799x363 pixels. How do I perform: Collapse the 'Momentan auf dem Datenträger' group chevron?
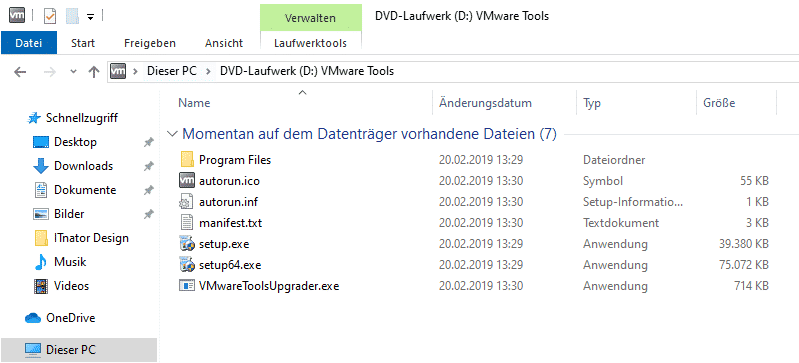[x=173, y=135]
